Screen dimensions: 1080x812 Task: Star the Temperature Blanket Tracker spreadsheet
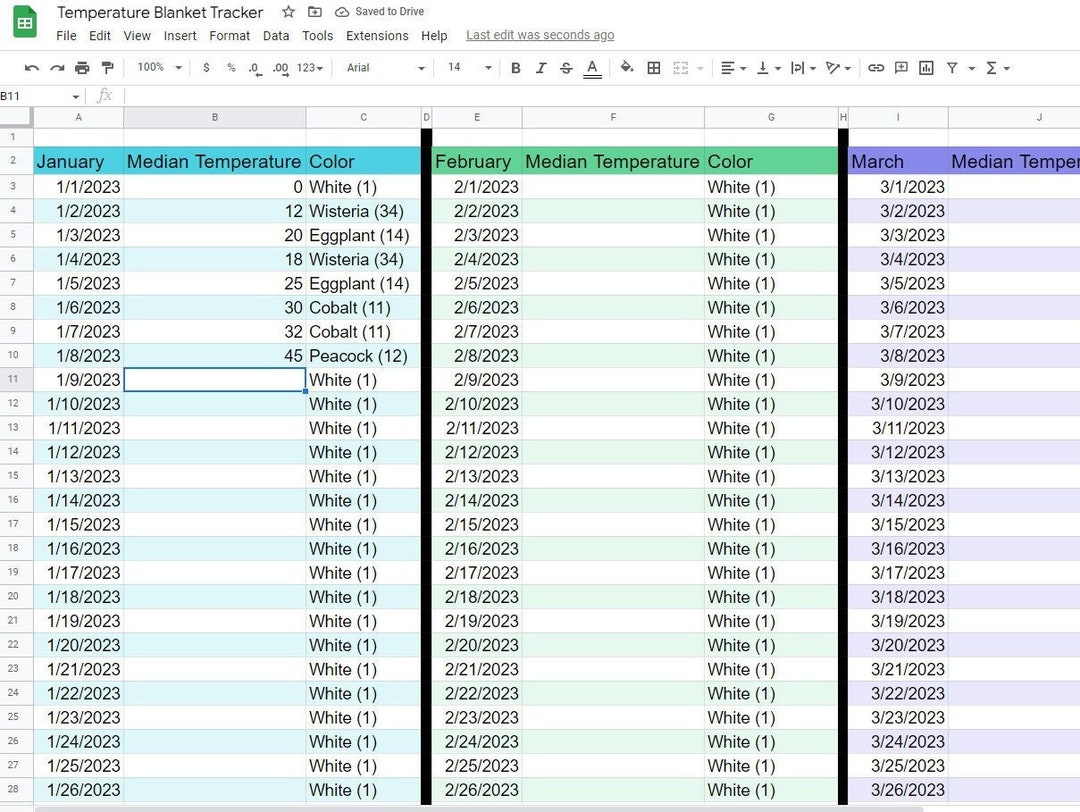[287, 12]
